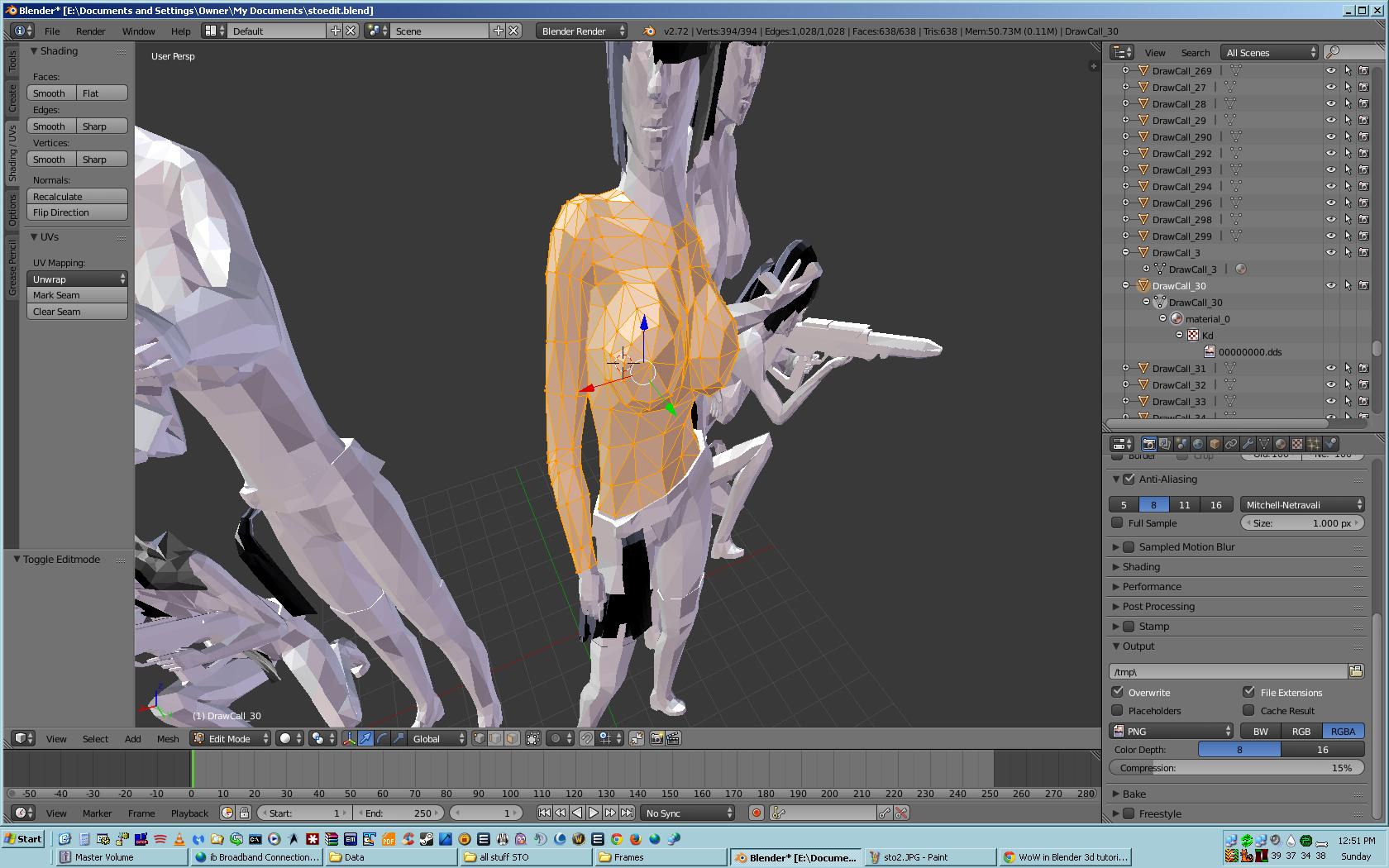Enable the Full Sample checkbox
1389x868 pixels.
pyautogui.click(x=1118, y=522)
